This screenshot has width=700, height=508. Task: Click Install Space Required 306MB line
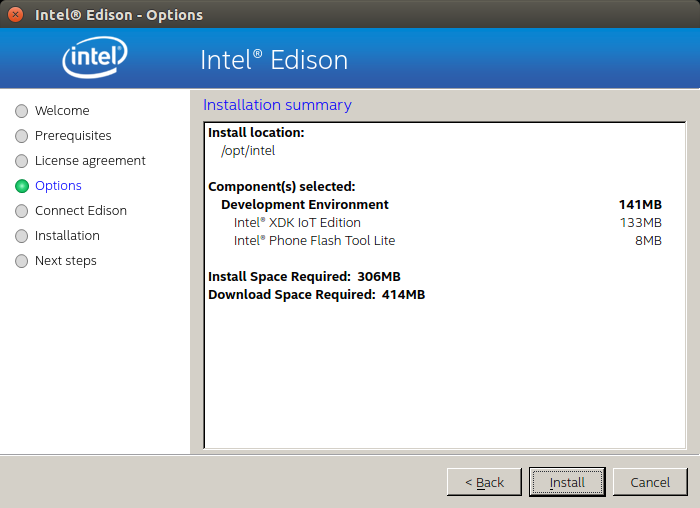pyautogui.click(x=304, y=277)
